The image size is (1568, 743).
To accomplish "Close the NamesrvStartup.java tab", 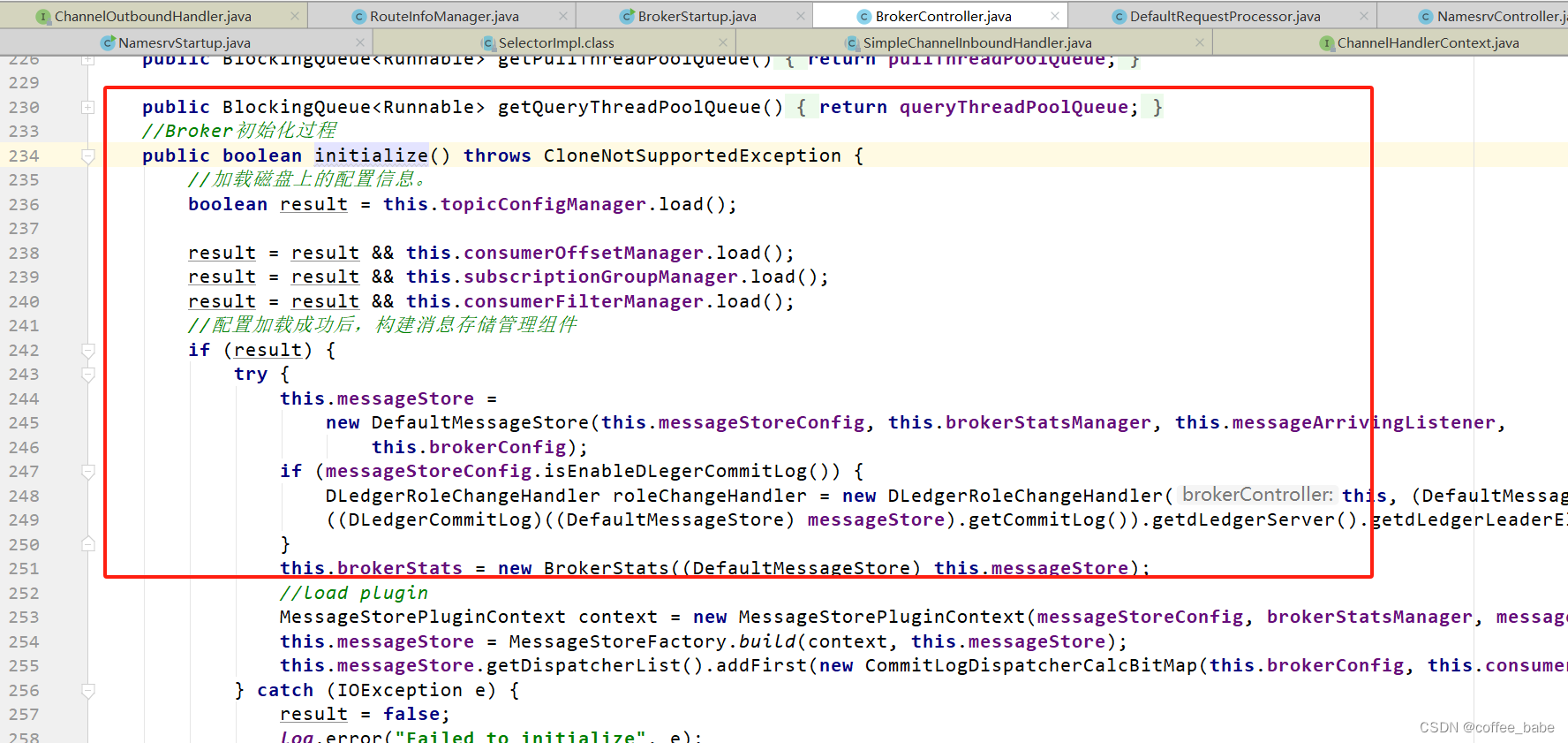I will (360, 42).
